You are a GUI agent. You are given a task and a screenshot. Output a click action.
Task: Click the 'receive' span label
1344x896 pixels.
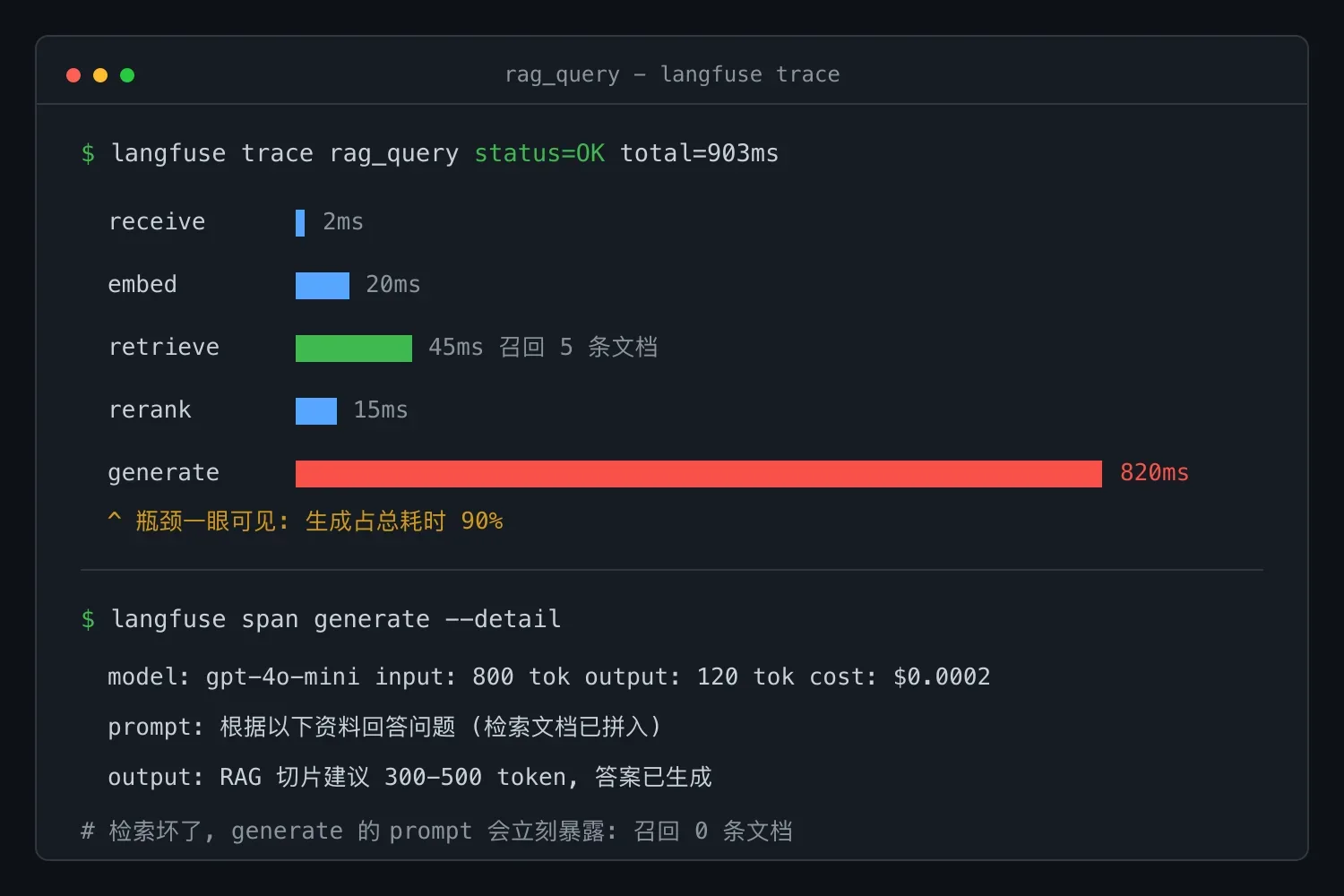pyautogui.click(x=157, y=221)
